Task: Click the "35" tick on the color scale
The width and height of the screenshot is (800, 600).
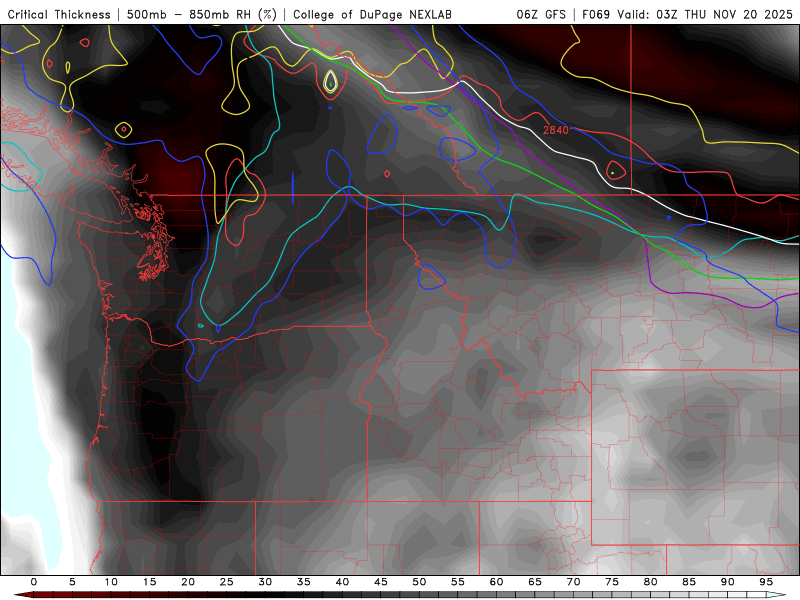Action: (304, 582)
